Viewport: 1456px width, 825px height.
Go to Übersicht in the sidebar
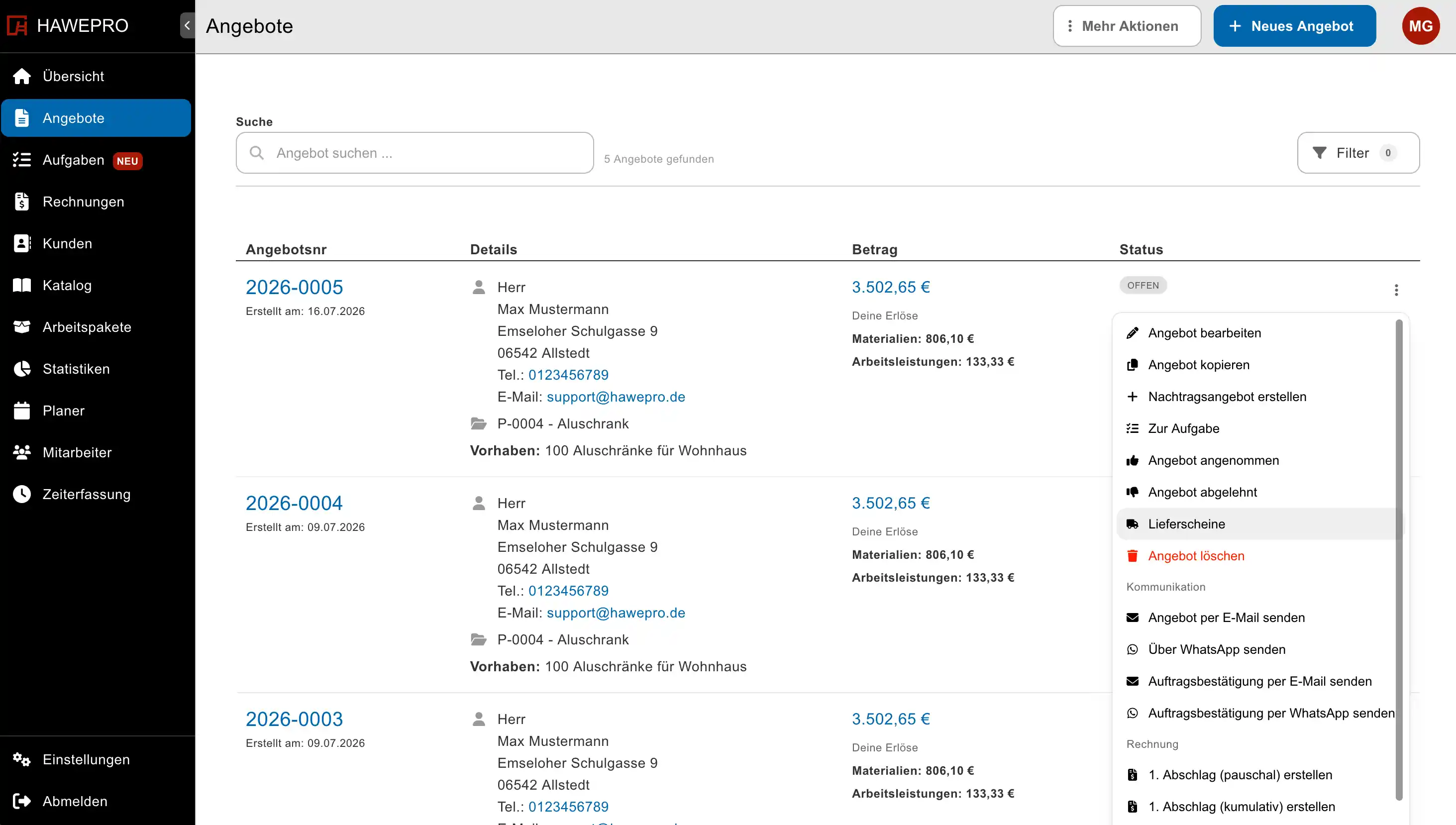coord(96,76)
